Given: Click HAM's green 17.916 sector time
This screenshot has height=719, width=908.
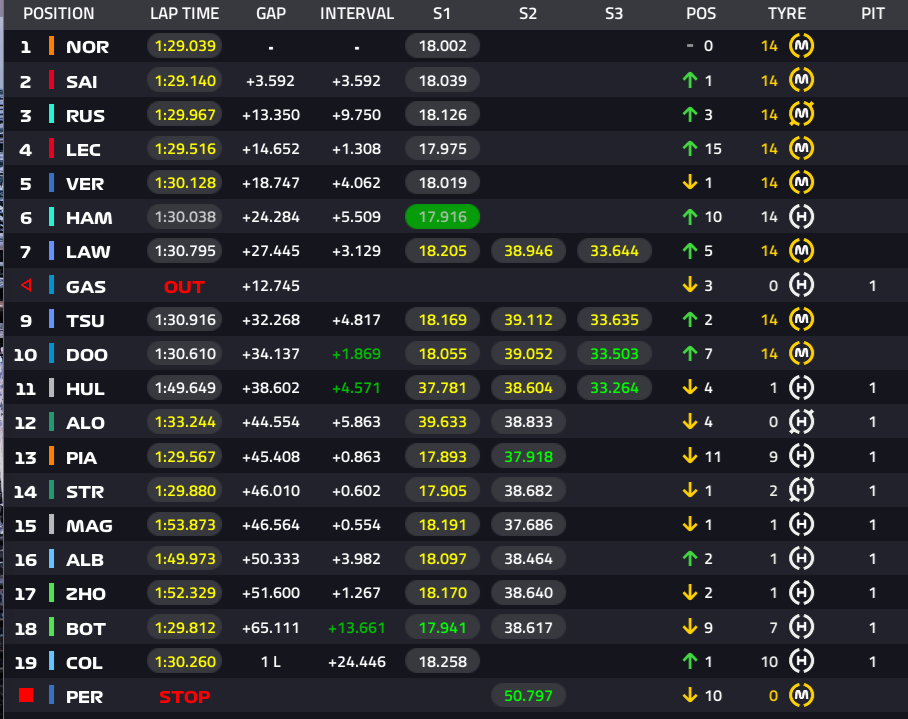Looking at the screenshot, I should (442, 217).
